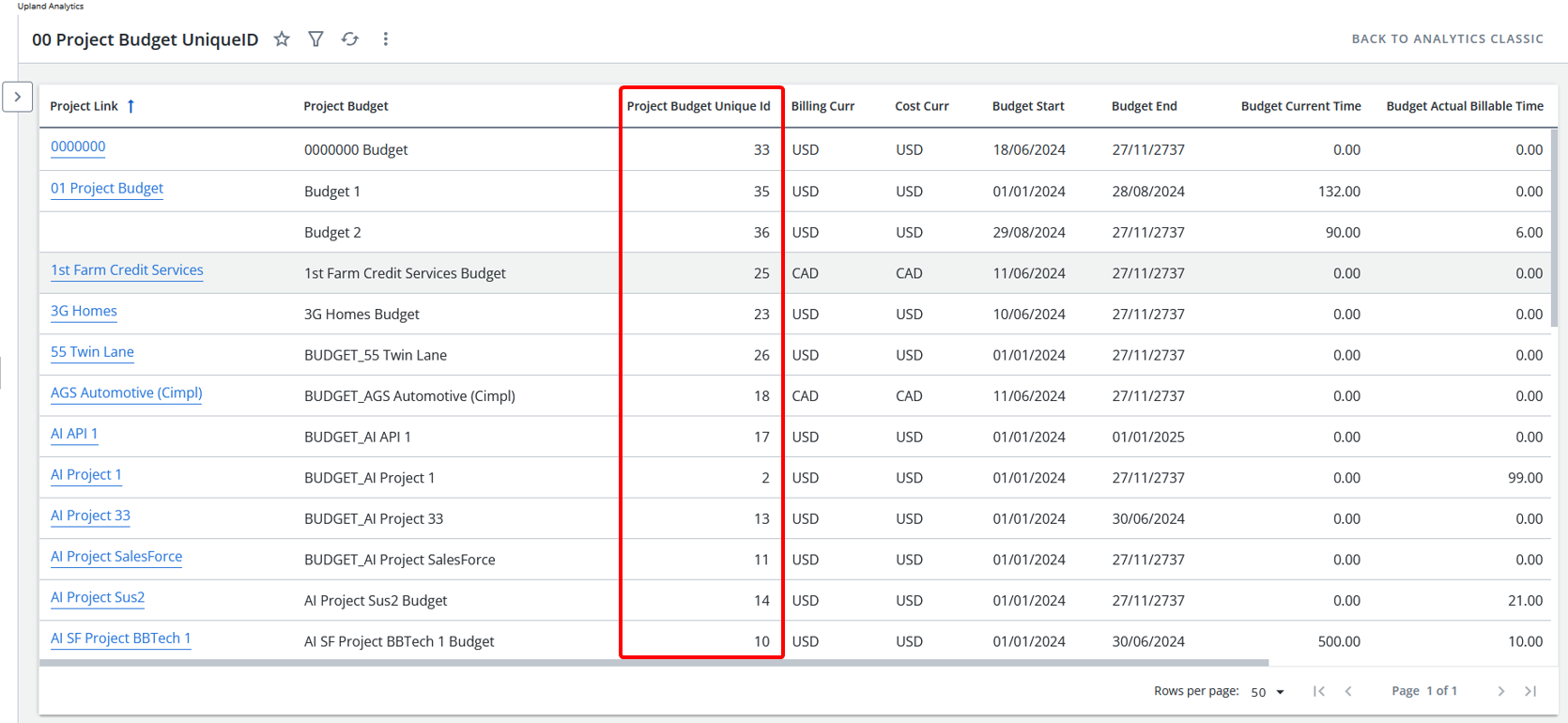Expand the left side panel arrow

pos(18,97)
